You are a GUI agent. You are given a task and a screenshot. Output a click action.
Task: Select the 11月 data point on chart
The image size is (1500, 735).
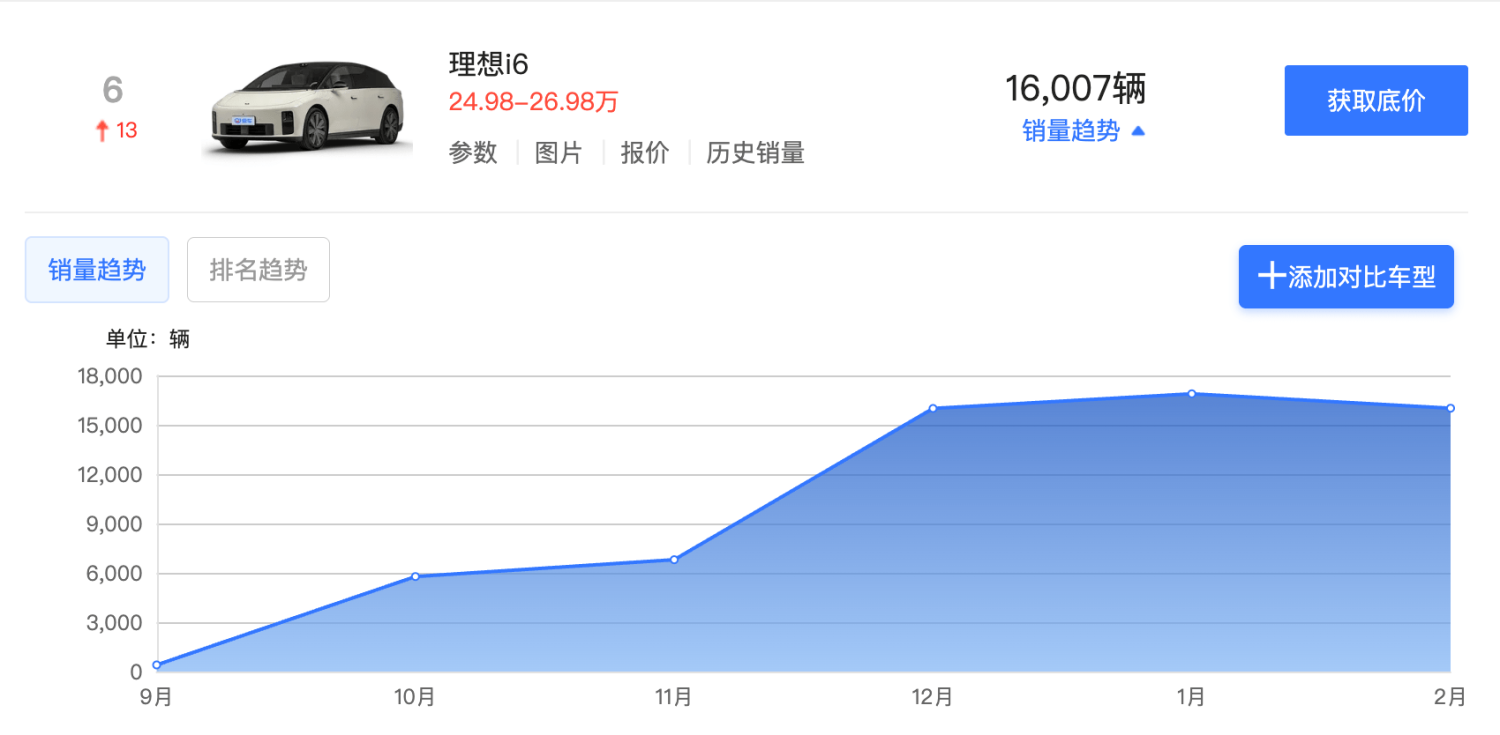pos(674,559)
